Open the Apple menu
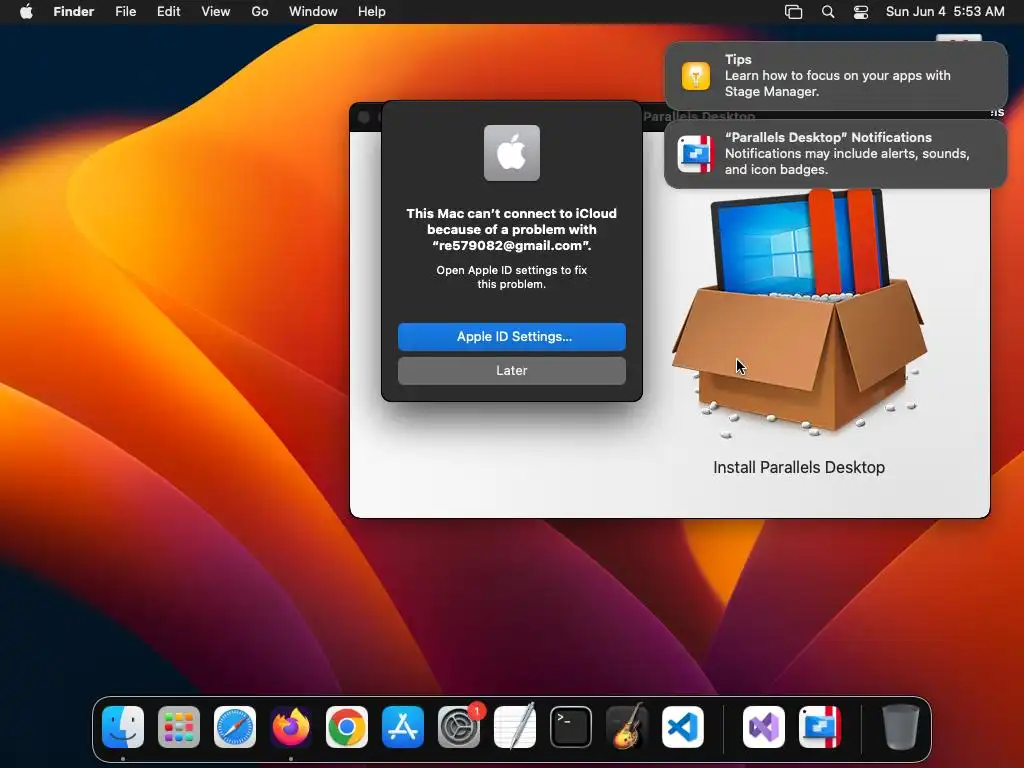1024x768 pixels. (26, 12)
